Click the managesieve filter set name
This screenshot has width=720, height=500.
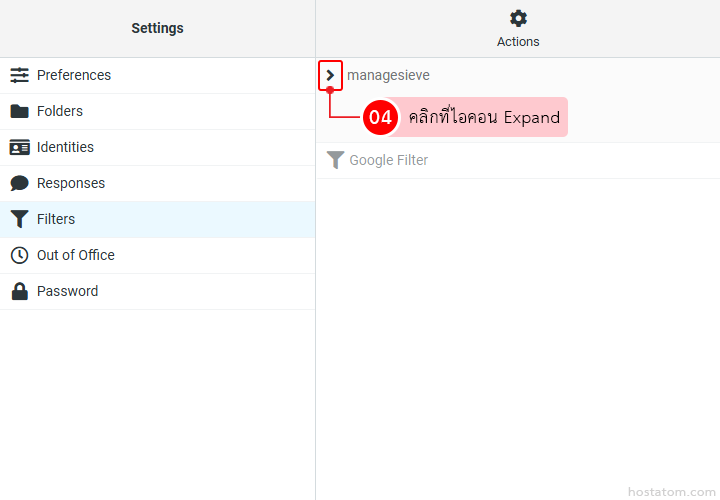(x=388, y=75)
